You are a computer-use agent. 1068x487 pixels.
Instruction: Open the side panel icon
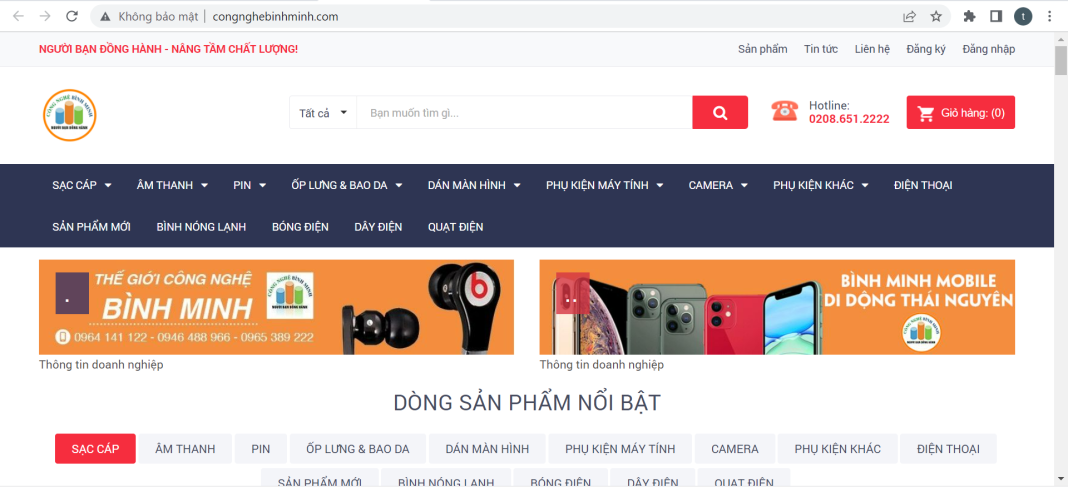(x=996, y=16)
